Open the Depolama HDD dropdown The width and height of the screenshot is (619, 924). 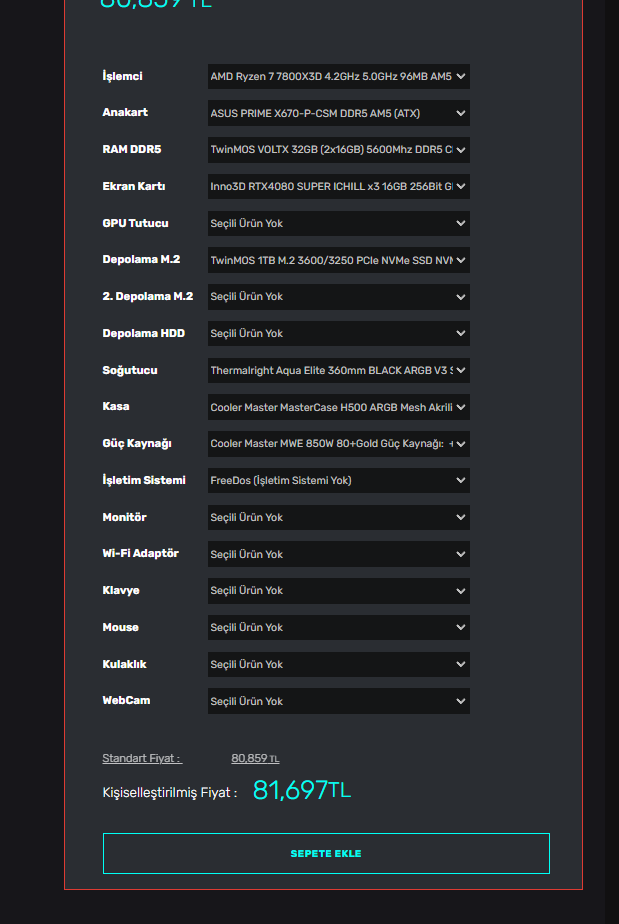click(x=338, y=333)
